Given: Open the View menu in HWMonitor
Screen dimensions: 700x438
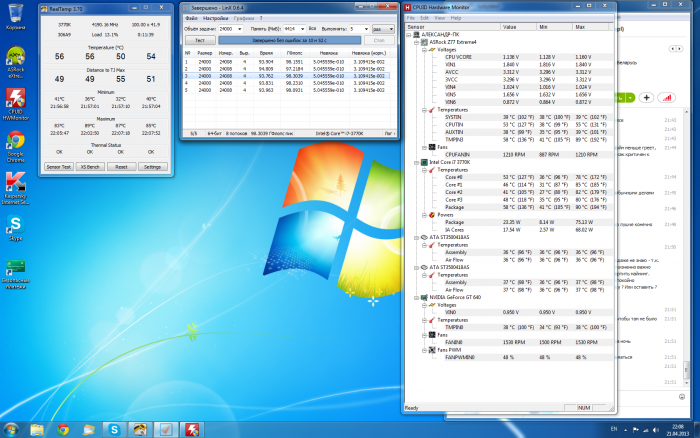Looking at the screenshot, I should 439,18.
